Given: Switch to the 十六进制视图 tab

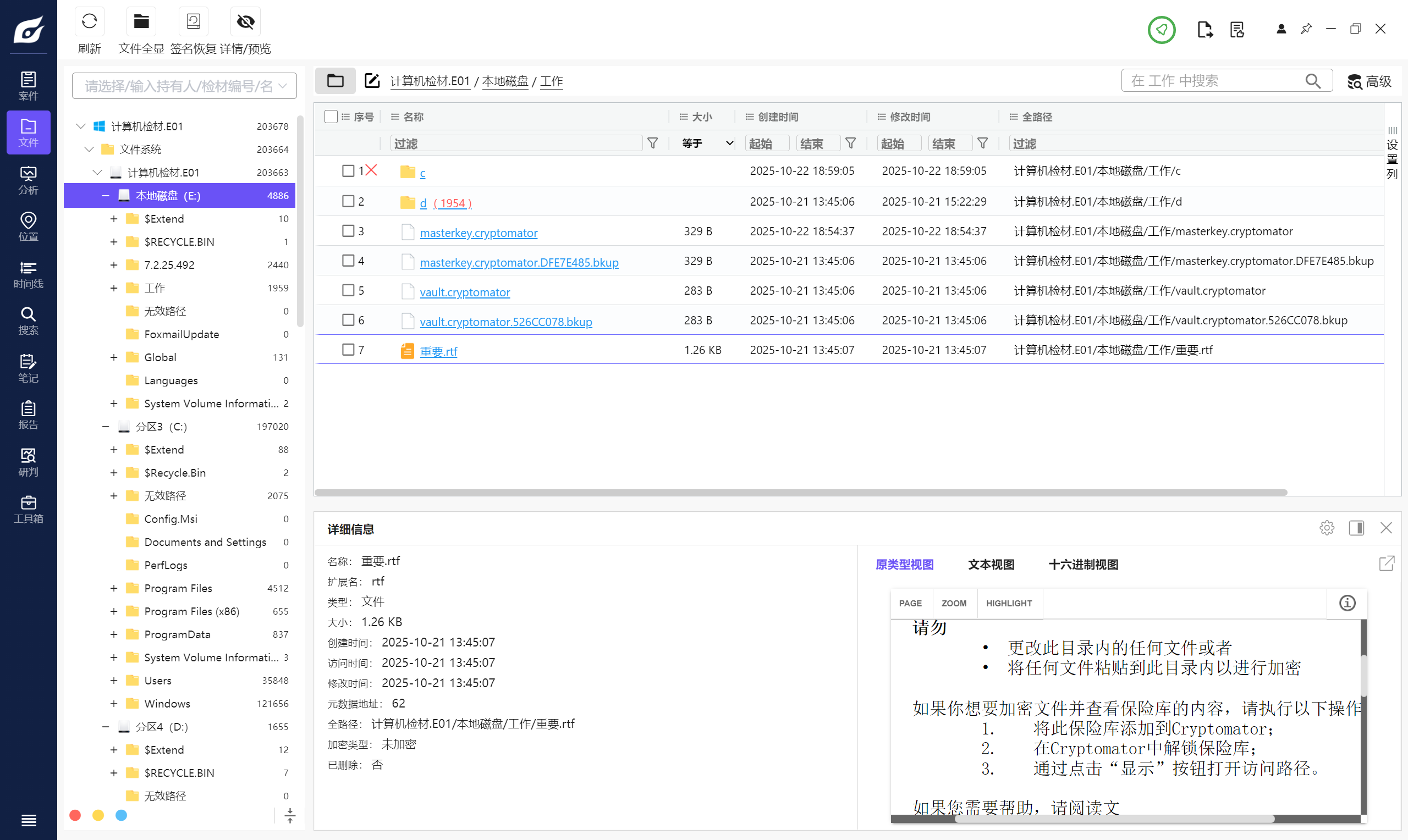Looking at the screenshot, I should [1082, 565].
